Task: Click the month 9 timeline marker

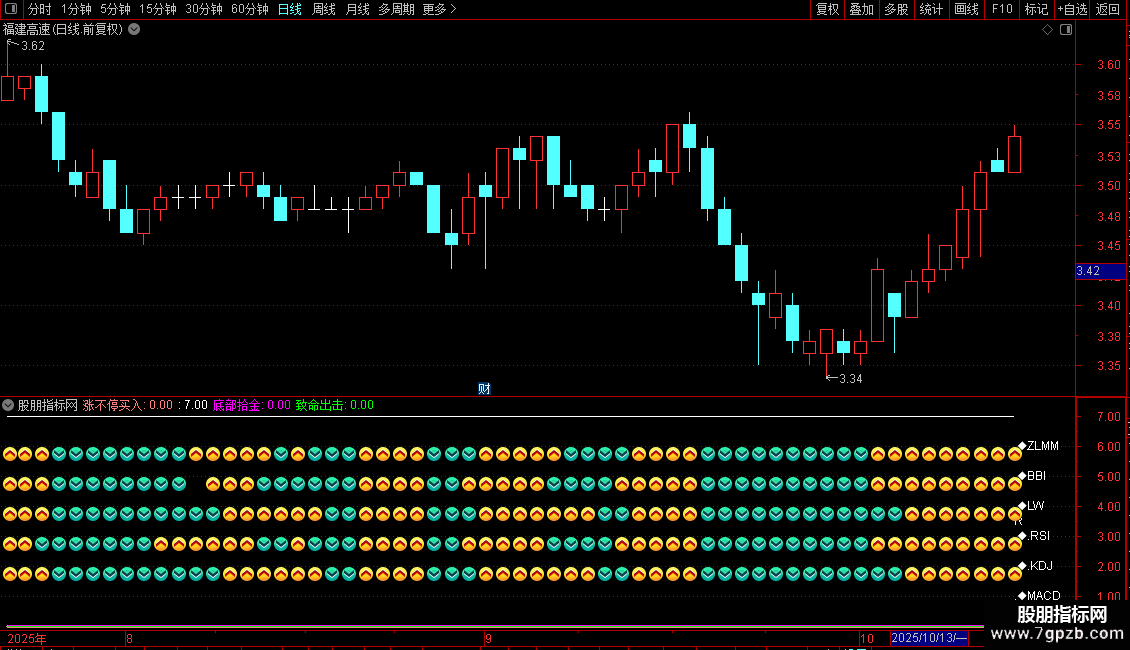Action: point(489,638)
